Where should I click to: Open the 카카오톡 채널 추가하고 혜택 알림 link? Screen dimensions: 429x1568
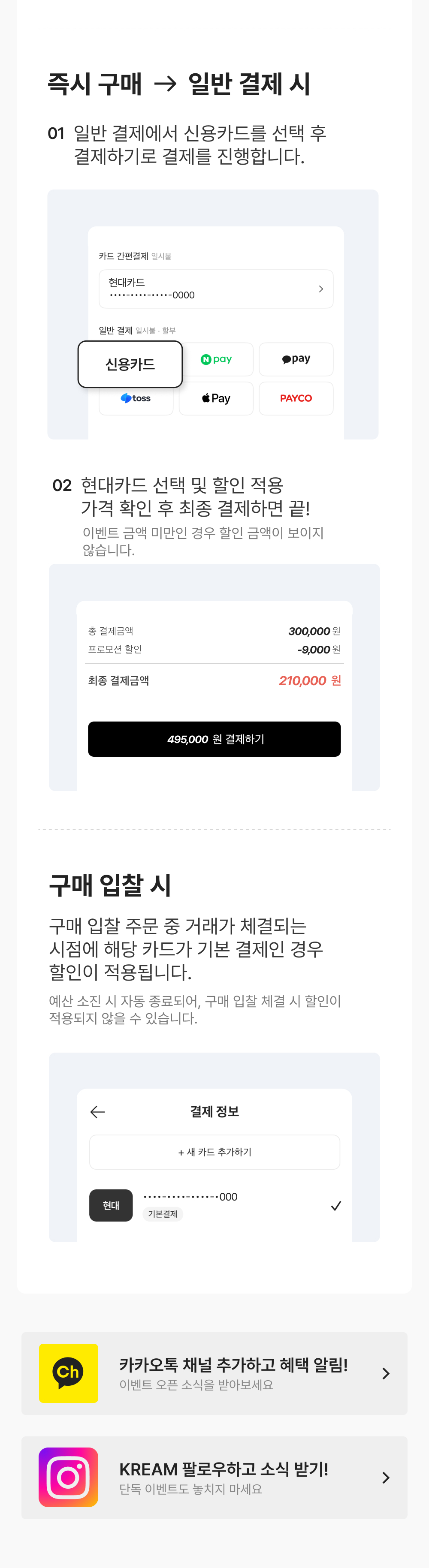233,1365
